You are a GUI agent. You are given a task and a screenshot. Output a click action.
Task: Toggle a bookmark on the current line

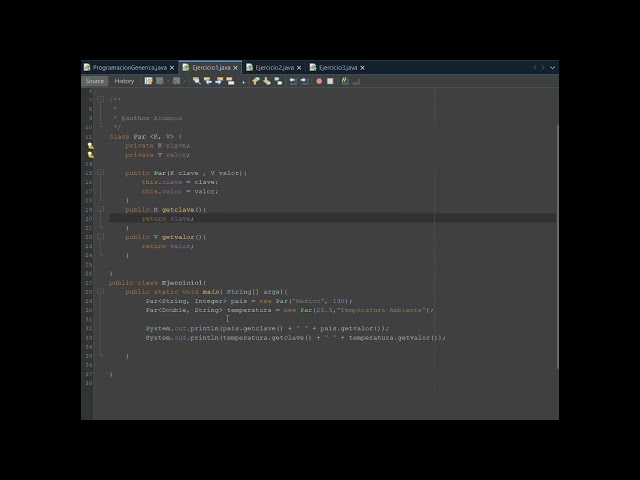pyautogui.click(x=278, y=81)
